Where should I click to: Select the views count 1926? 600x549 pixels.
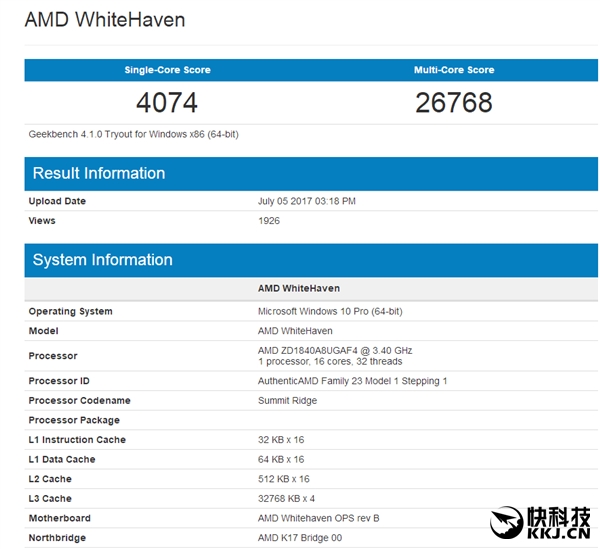point(269,221)
